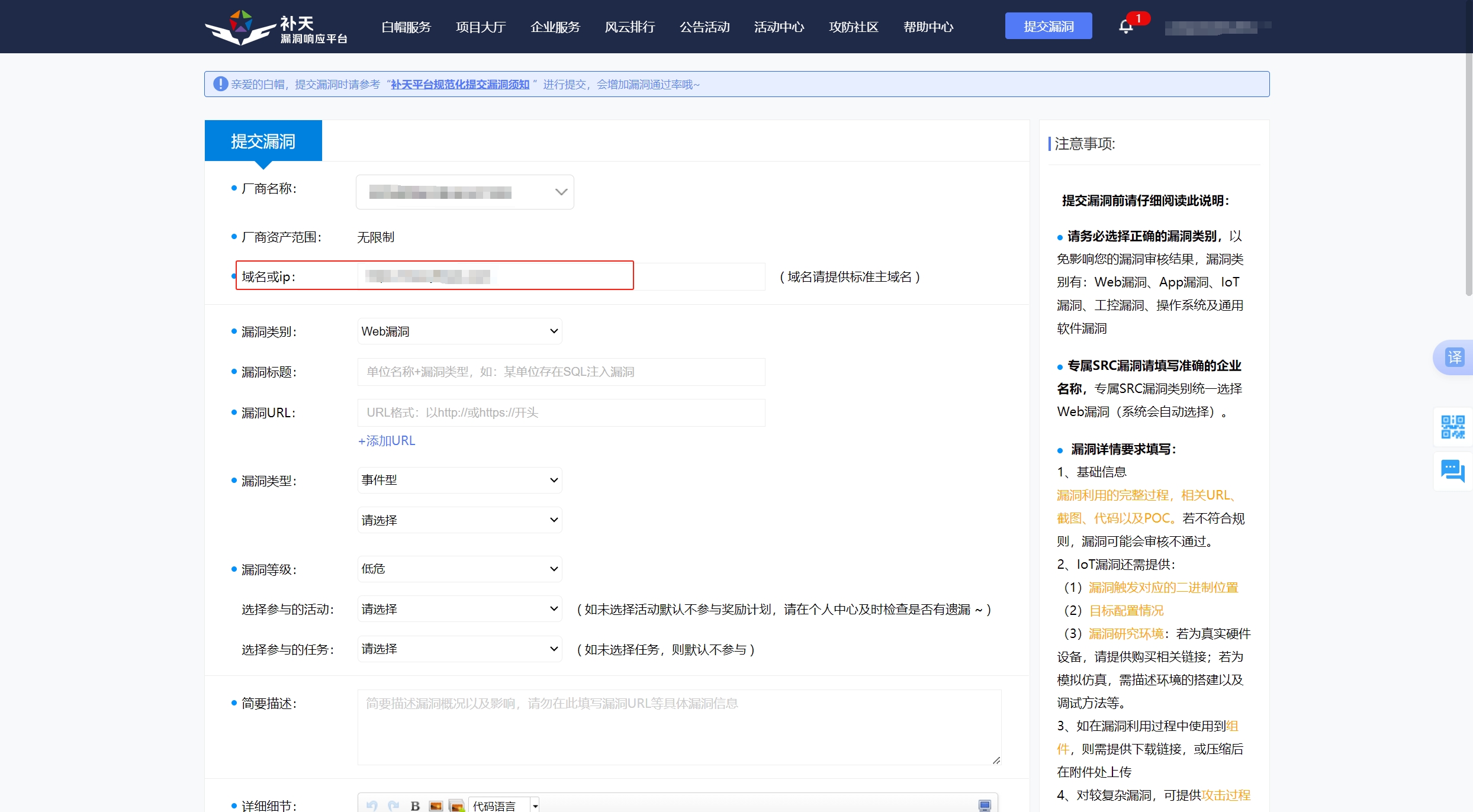Open the chat support icon
Screen dimensions: 1473x812
pos(1452,471)
